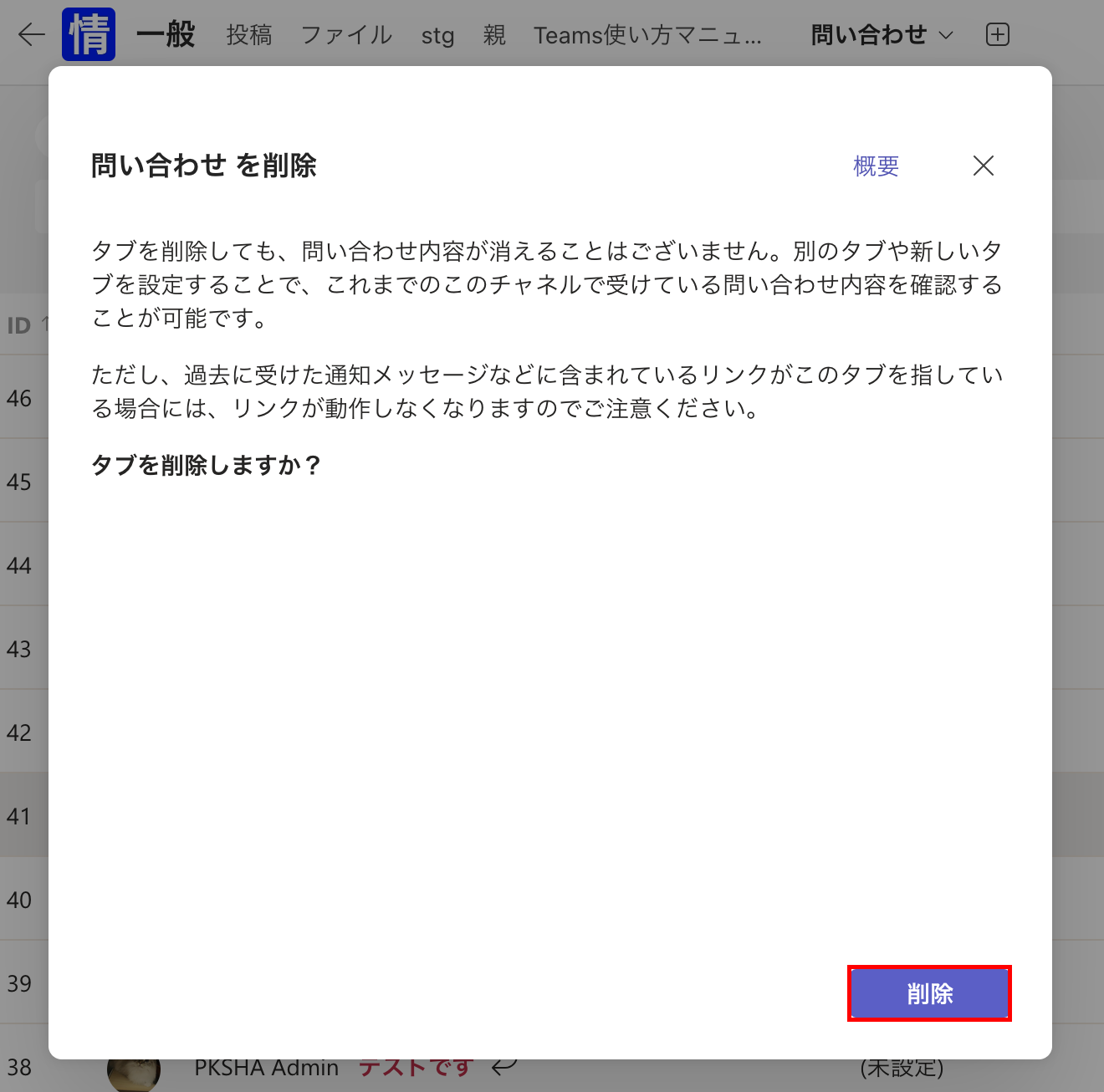
Task: Click the (未設定) cell
Action: pos(902,1068)
